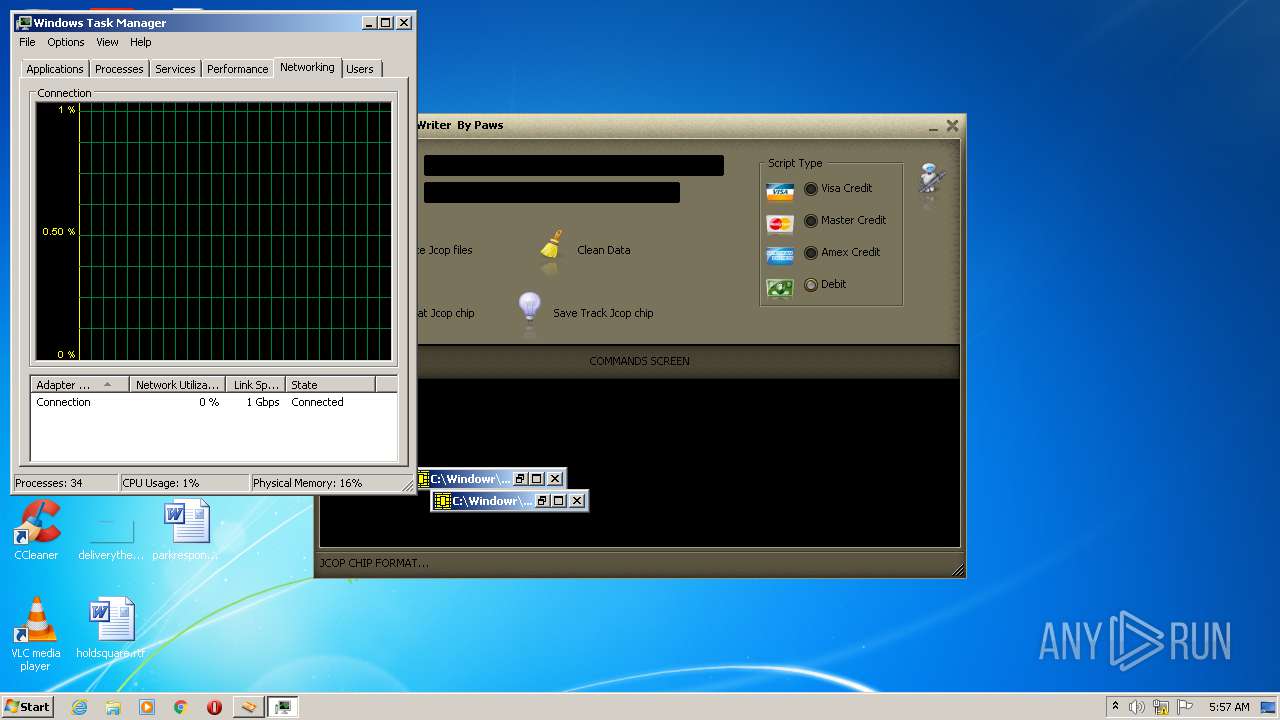Image resolution: width=1280 pixels, height=720 pixels.
Task: Select the Connection adapter row
Action: pyautogui.click(x=214, y=402)
